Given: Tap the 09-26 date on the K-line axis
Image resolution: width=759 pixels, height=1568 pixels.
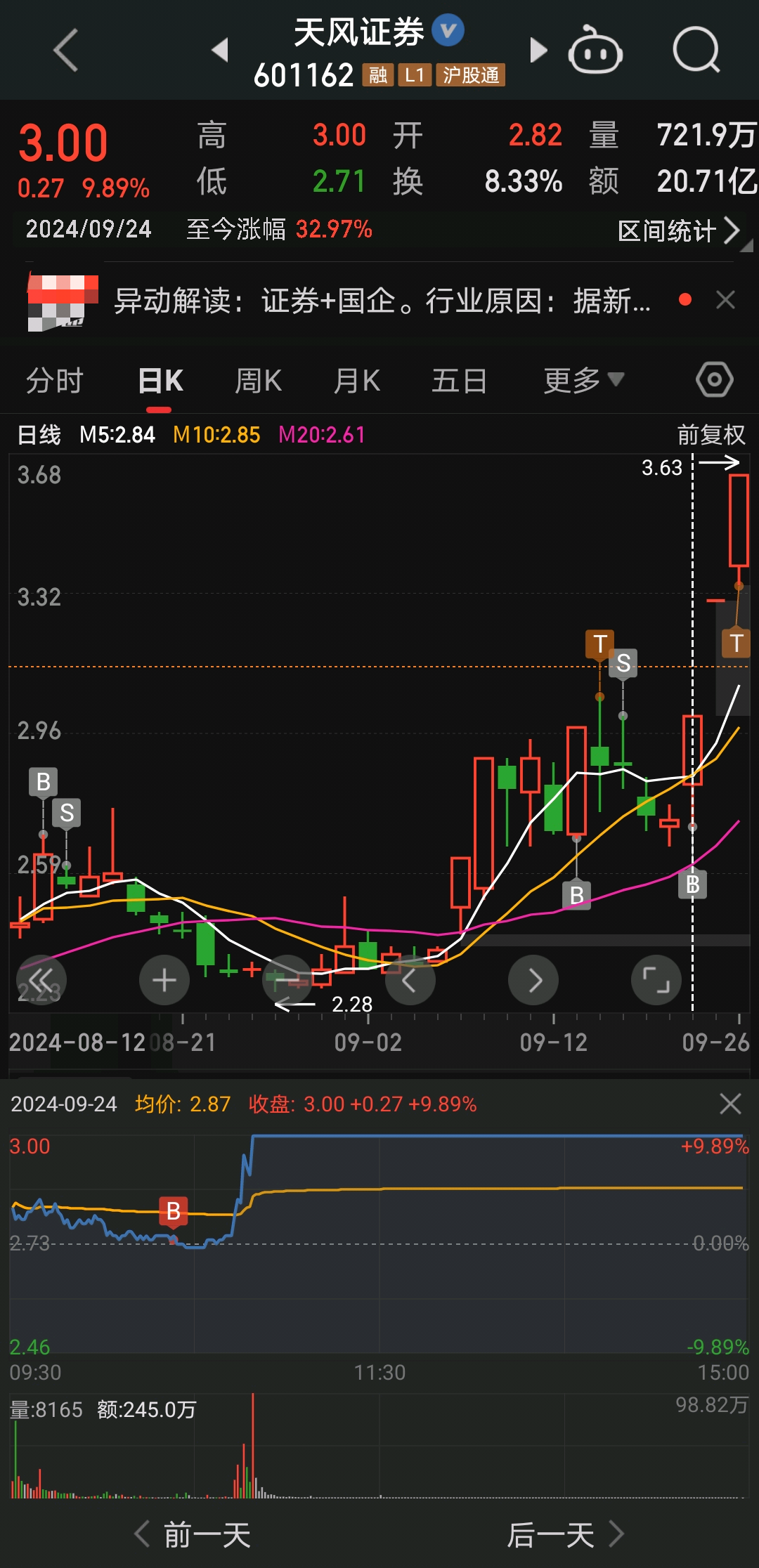Looking at the screenshot, I should pos(716,1043).
